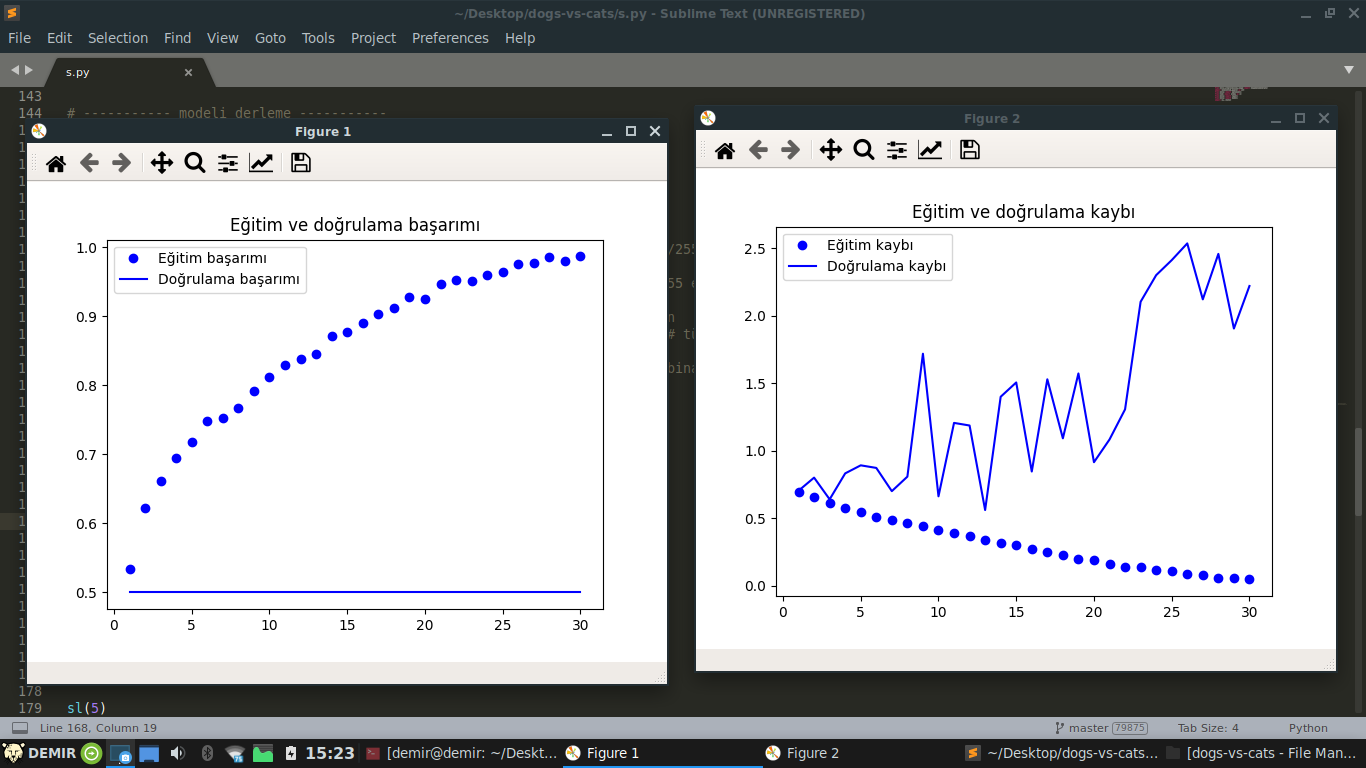Open the Tab Size: 4 selector
Viewport: 1366px width, 768px height.
pyautogui.click(x=1208, y=728)
